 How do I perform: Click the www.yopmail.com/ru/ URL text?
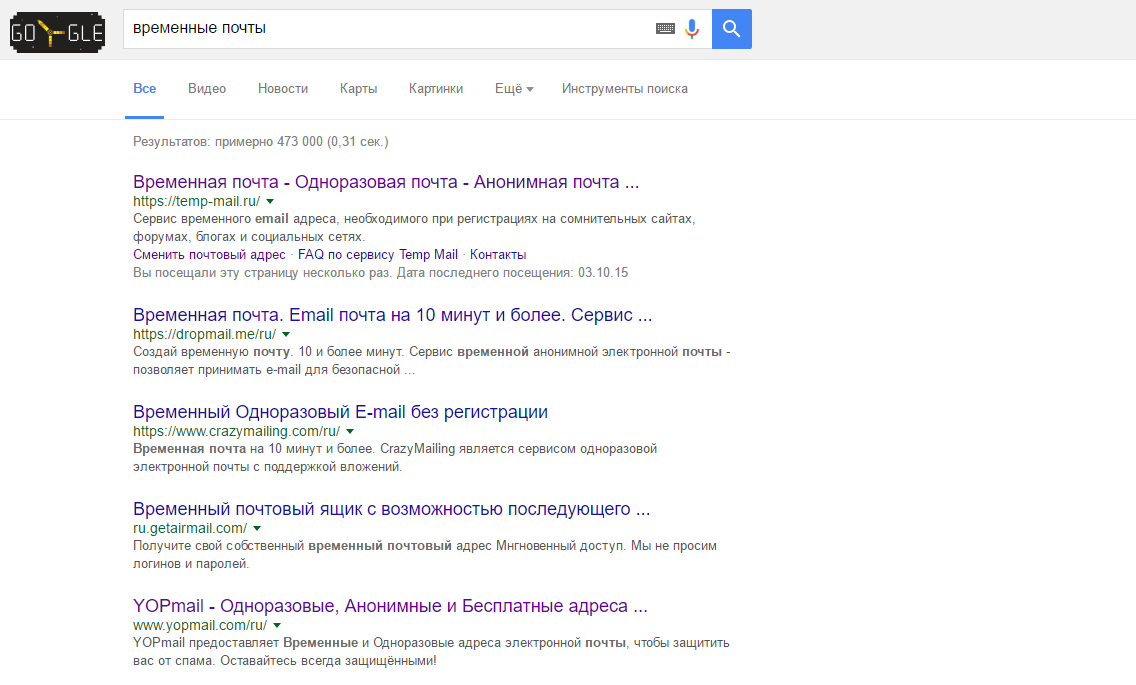click(x=200, y=626)
